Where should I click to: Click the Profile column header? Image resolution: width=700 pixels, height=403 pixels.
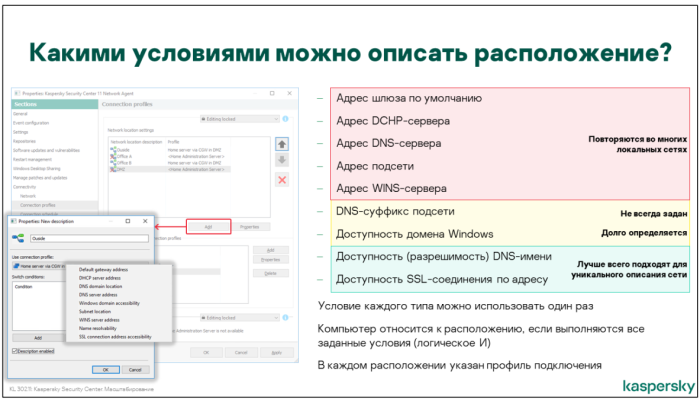[173, 142]
